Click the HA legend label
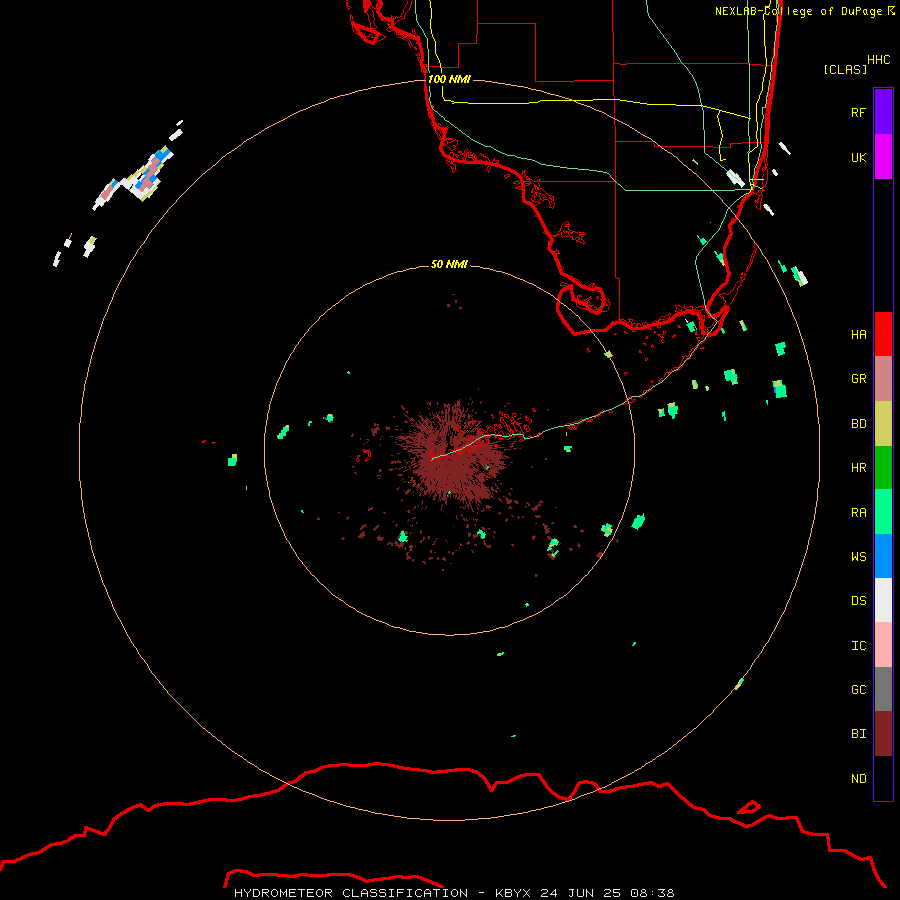This screenshot has width=900, height=900. point(858,335)
